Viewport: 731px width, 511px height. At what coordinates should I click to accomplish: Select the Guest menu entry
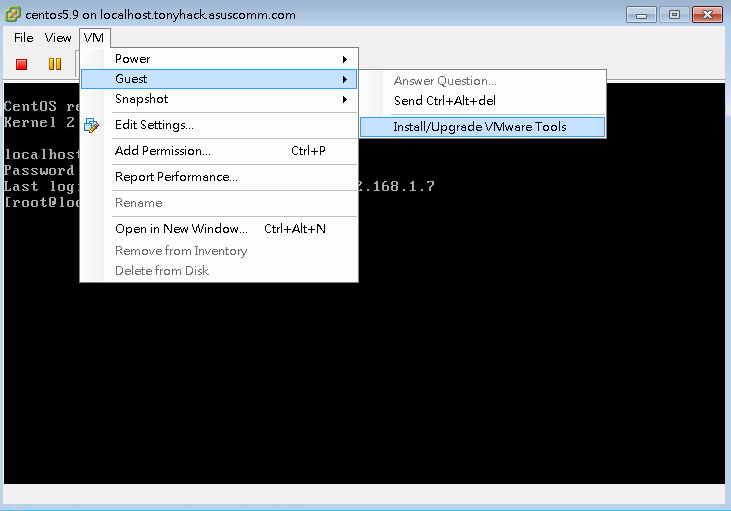[x=219, y=79]
